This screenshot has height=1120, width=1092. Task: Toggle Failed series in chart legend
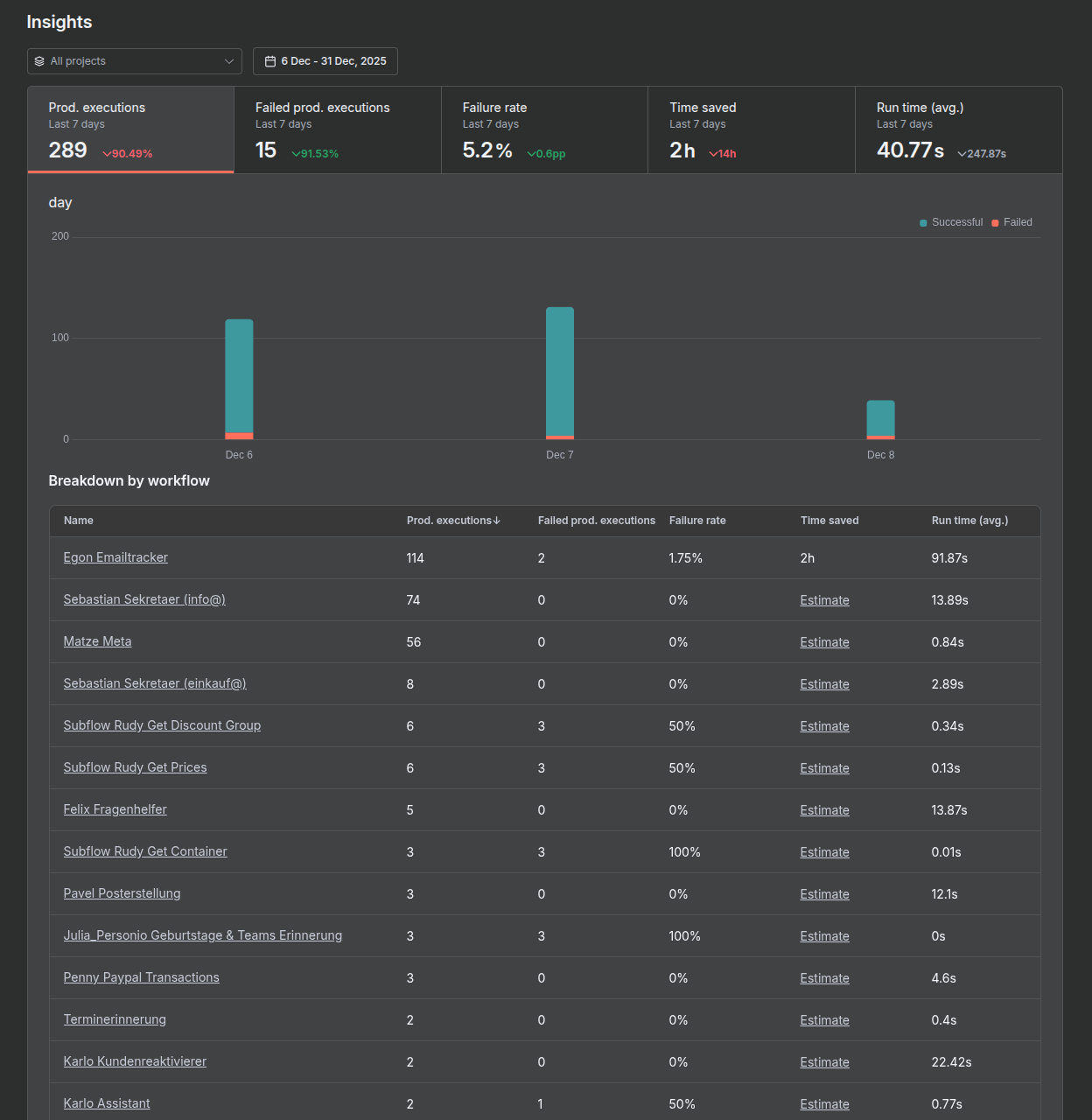(1012, 222)
